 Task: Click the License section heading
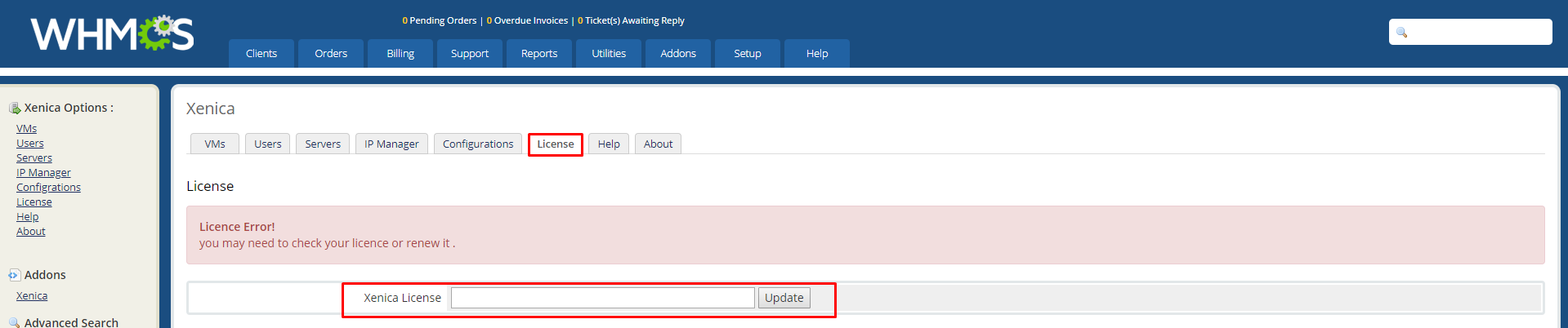click(x=210, y=186)
